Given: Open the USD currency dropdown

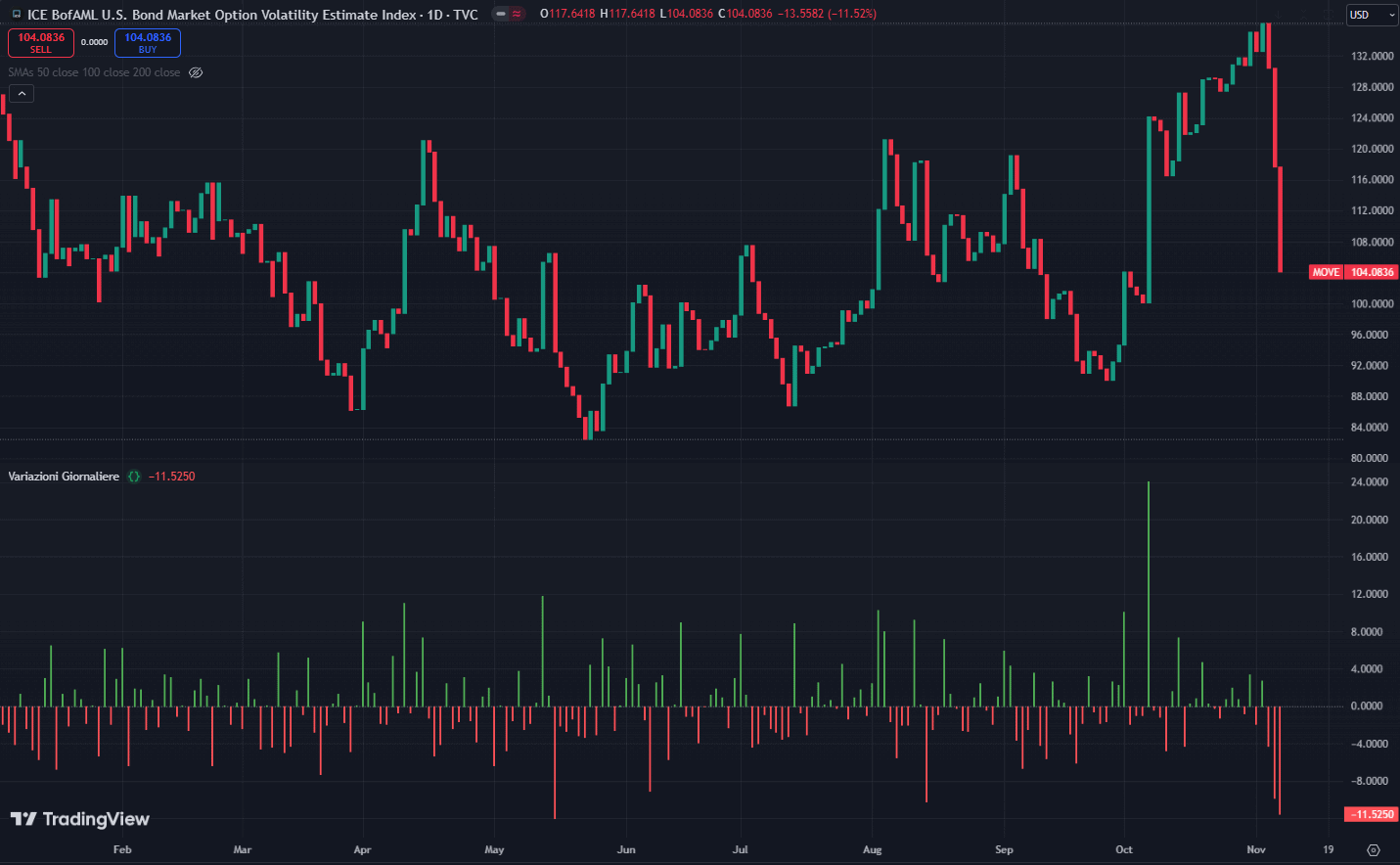Looking at the screenshot, I should coord(1372,15).
